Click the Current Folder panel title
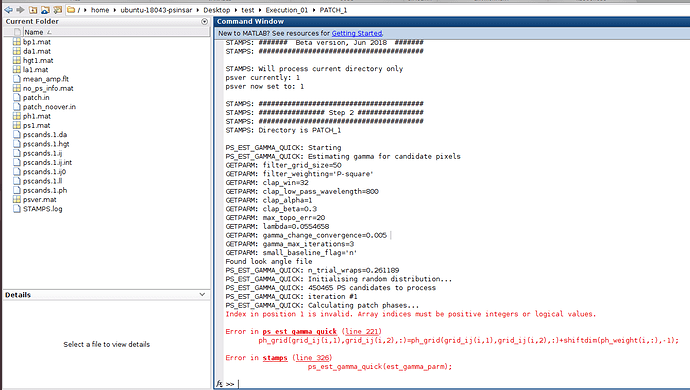Screen dimensions: 690x390 (x=32, y=21)
